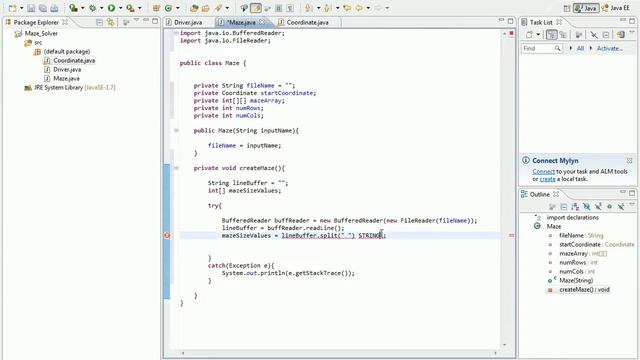Screen dimensions: 640x360
Task: Toggle Sort alphabetically in Outline view
Action: coord(575,207)
